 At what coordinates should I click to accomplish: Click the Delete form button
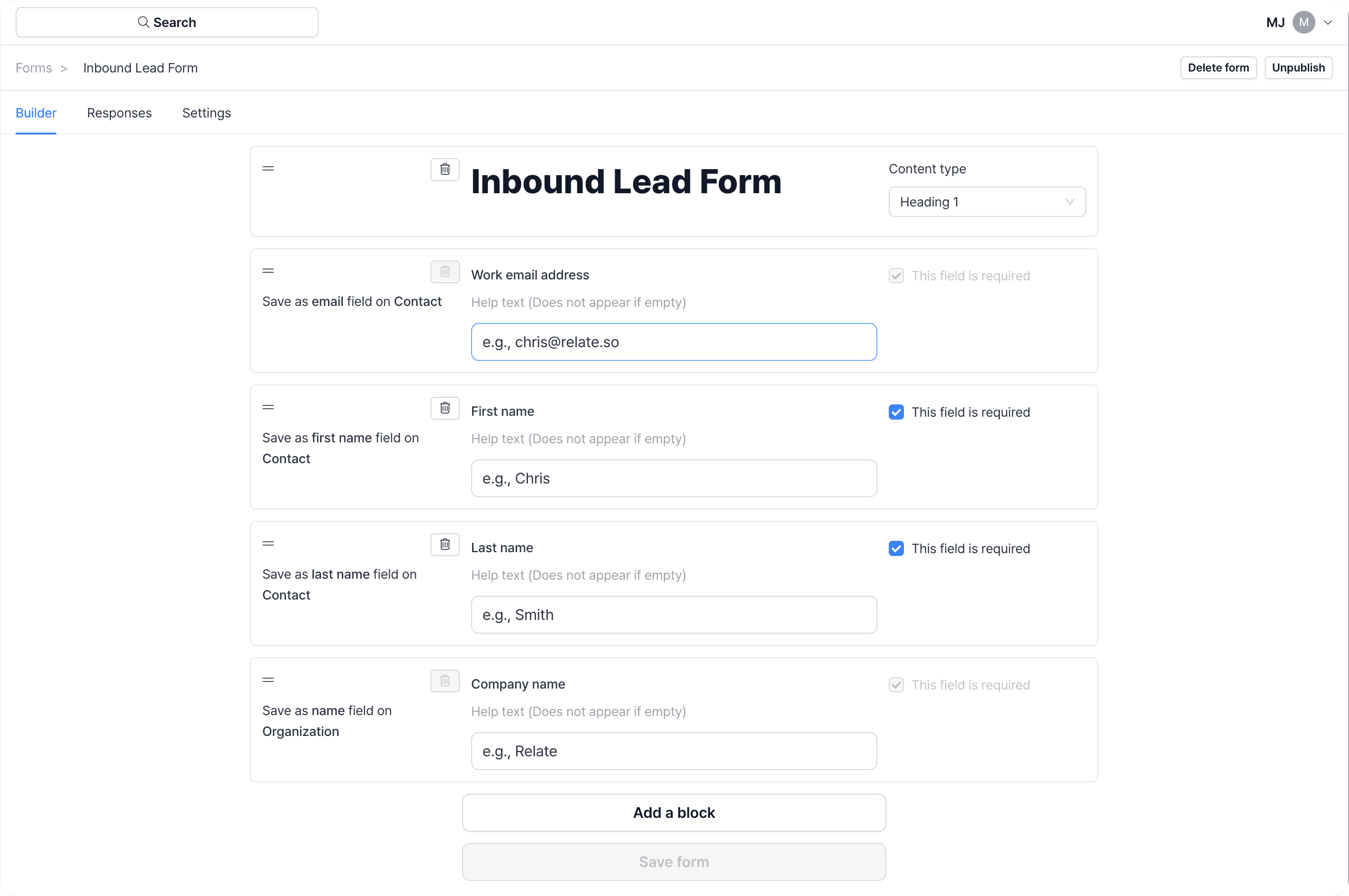click(1218, 67)
